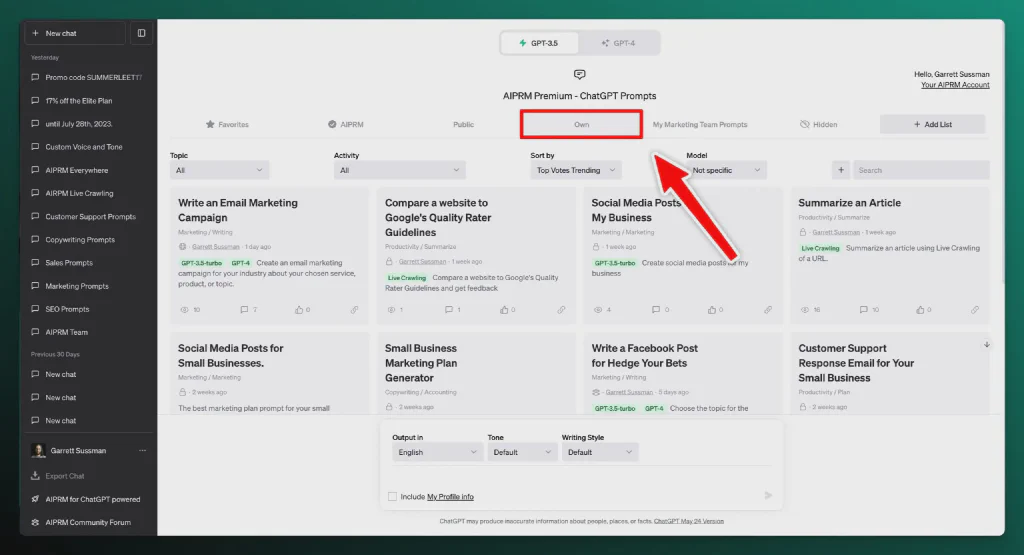Image resolution: width=1024 pixels, height=555 pixels.
Task: Open chat Promo code SUMMERLEET
Action: (88, 77)
